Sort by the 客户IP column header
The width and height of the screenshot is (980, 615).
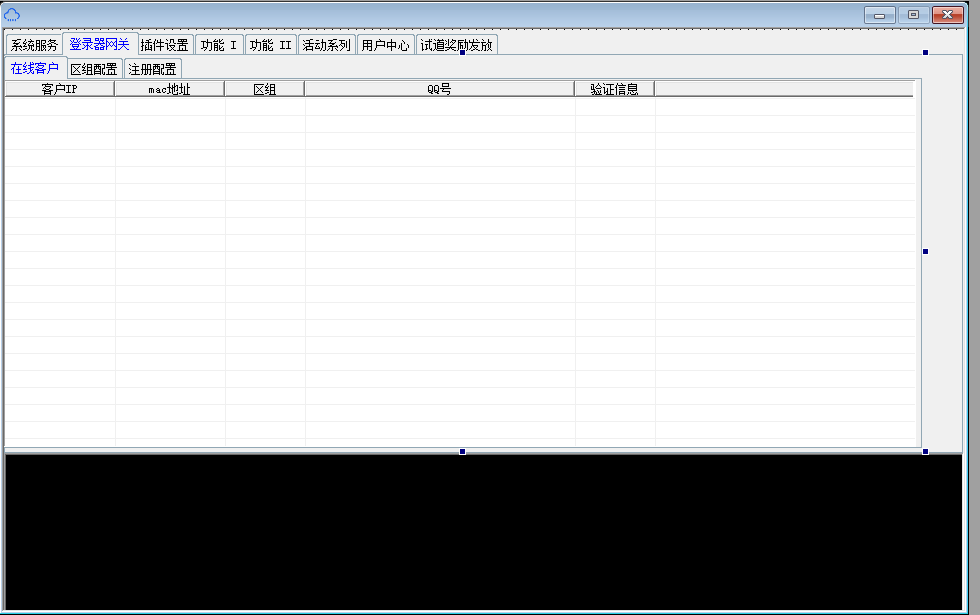tap(59, 89)
